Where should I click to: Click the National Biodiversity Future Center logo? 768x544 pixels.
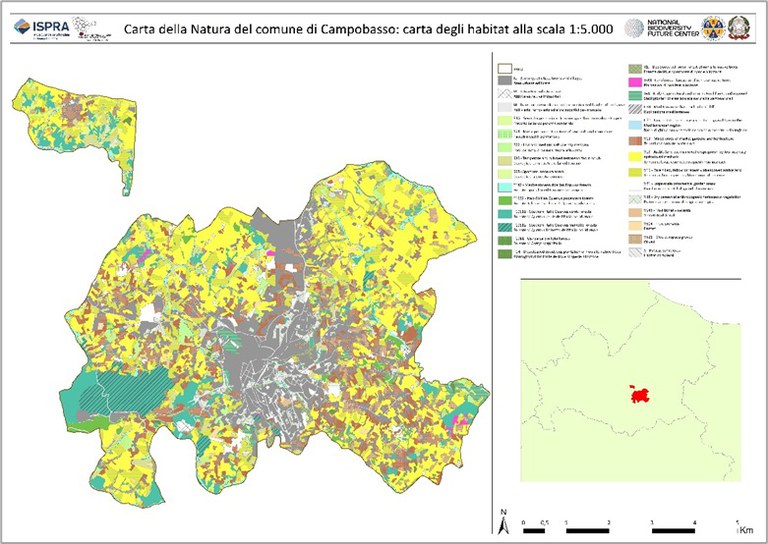[660, 26]
